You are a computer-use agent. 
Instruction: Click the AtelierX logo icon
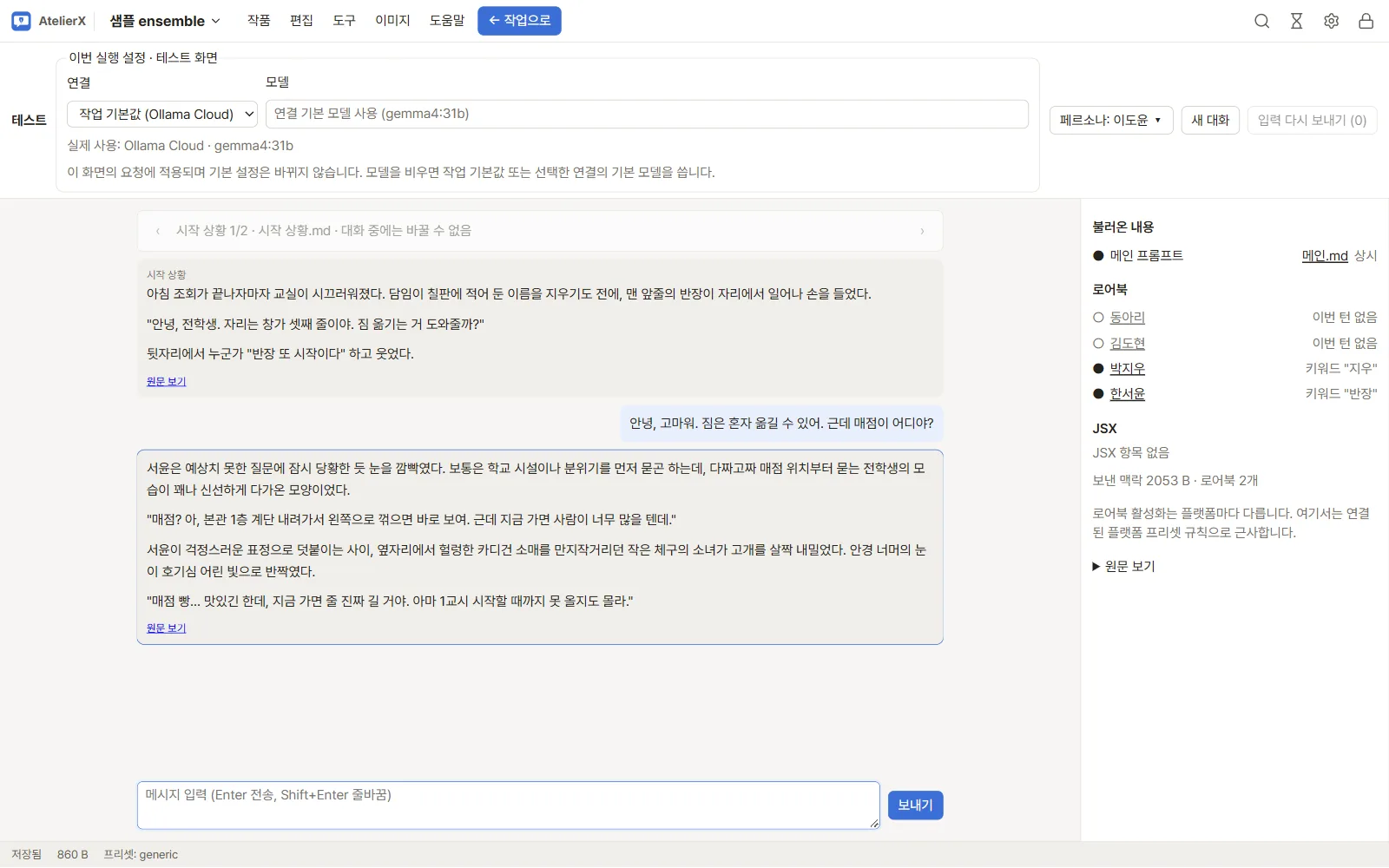point(21,21)
